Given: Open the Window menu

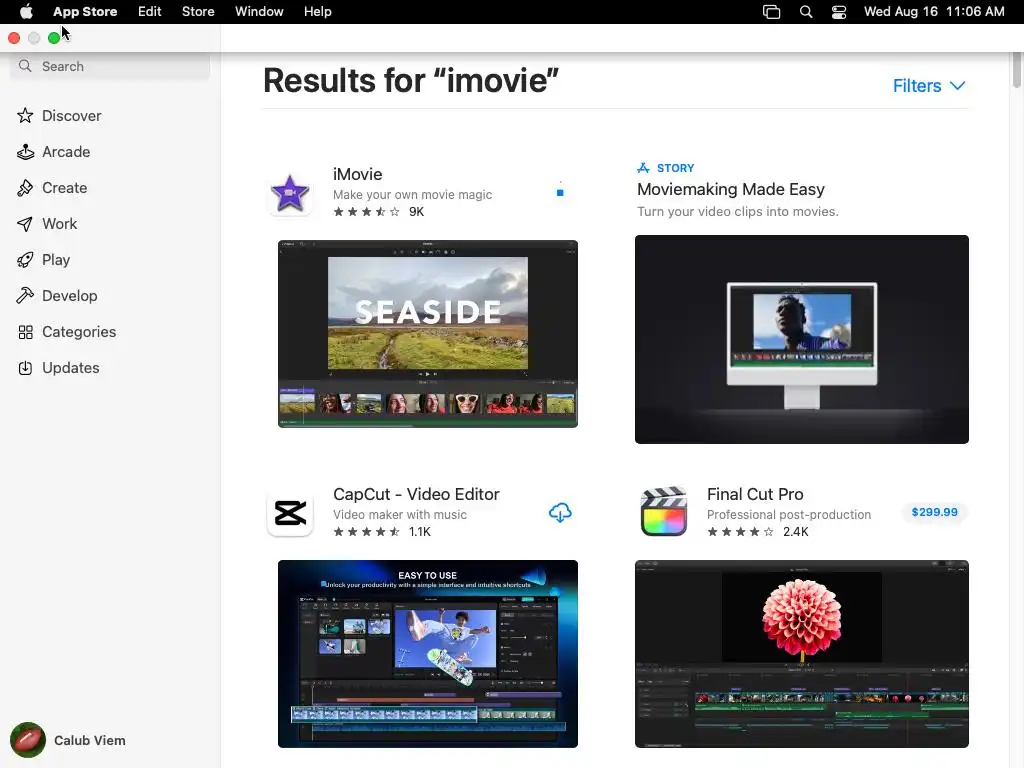Looking at the screenshot, I should pyautogui.click(x=259, y=12).
